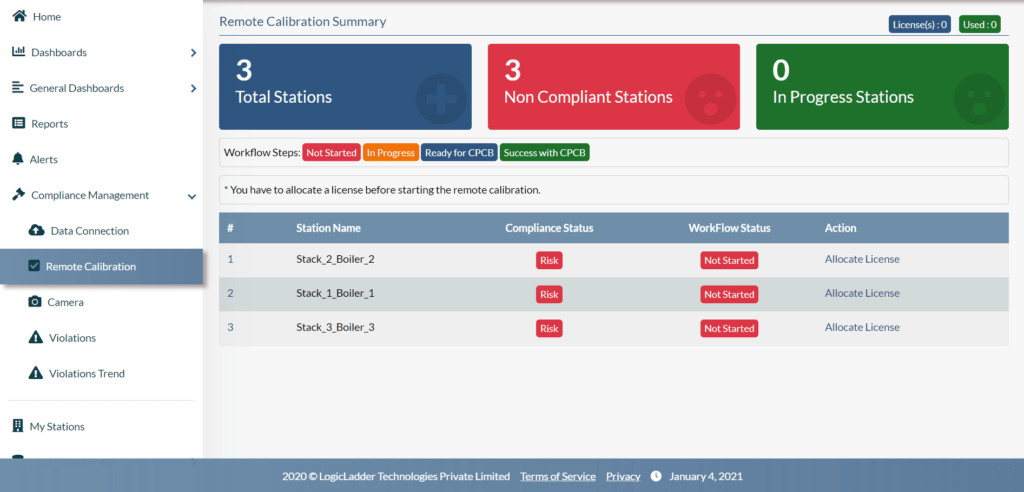Click the In Progress Stations card

click(882, 87)
